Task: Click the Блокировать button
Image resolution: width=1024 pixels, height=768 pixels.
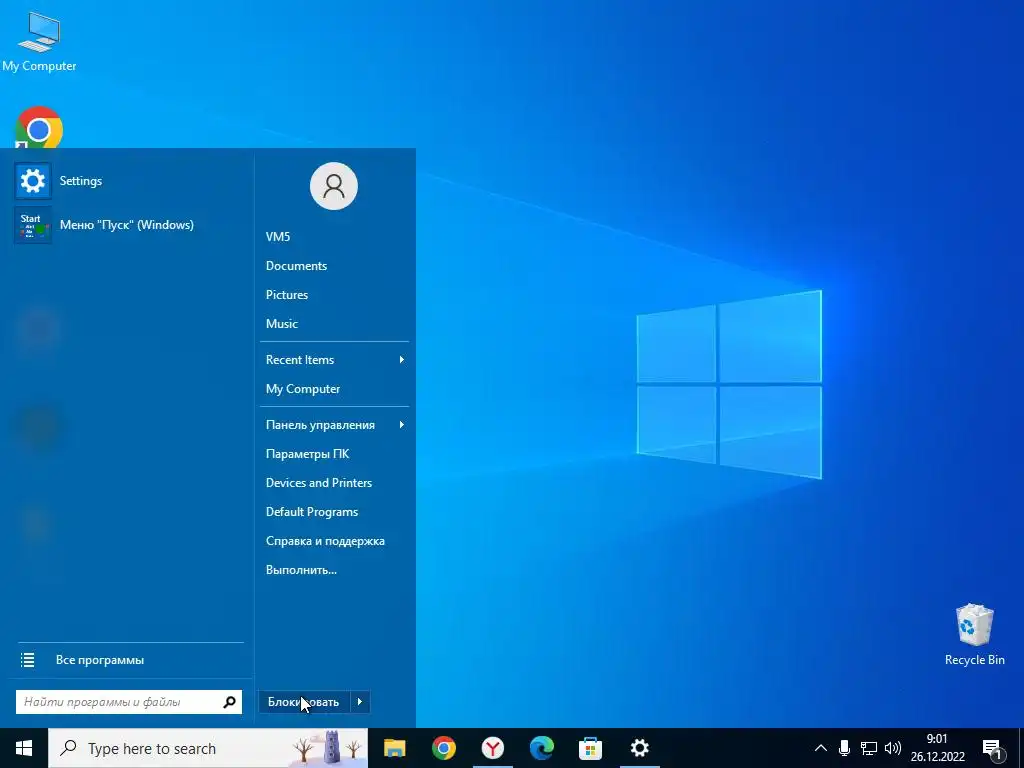Action: (x=304, y=702)
